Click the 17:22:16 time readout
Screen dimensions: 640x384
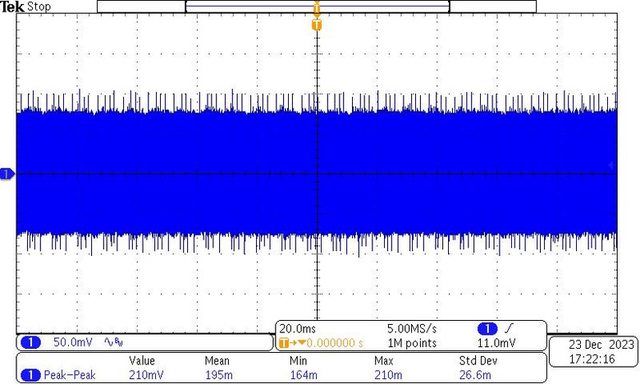click(x=592, y=359)
